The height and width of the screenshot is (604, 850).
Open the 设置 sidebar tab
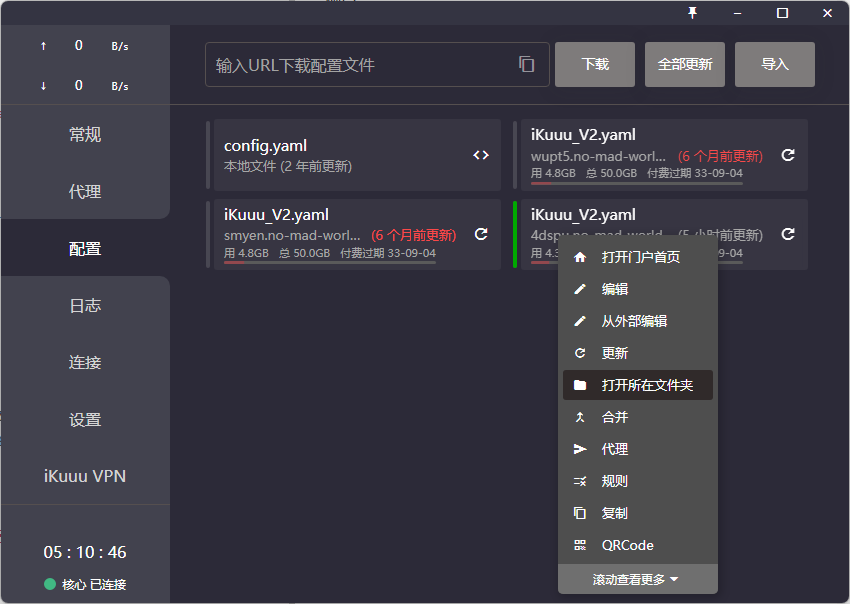click(x=85, y=420)
